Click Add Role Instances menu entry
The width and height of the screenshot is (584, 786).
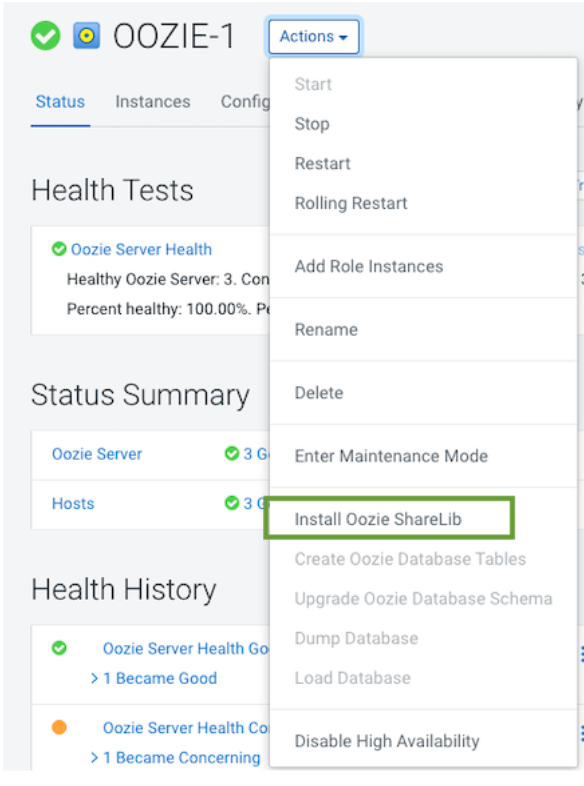click(369, 266)
